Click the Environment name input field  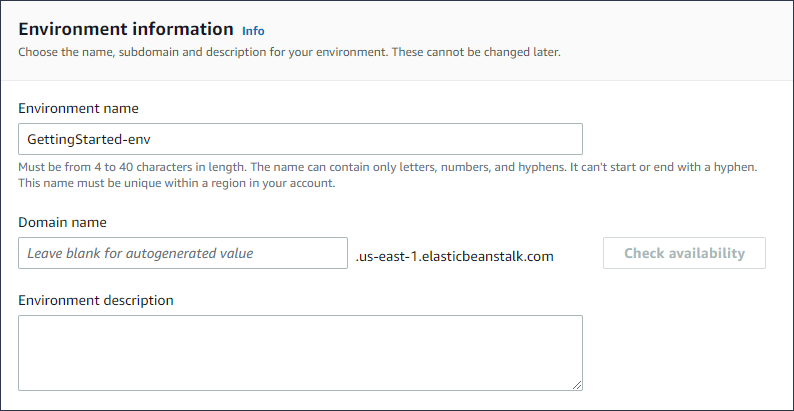[300, 139]
